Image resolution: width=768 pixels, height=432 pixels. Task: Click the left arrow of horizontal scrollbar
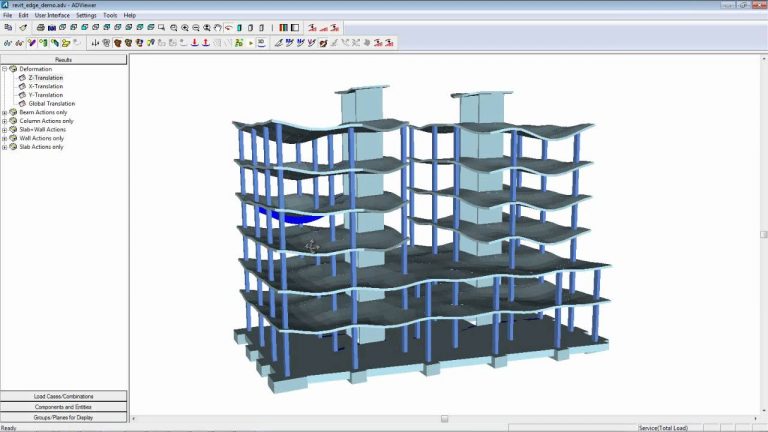coord(134,419)
